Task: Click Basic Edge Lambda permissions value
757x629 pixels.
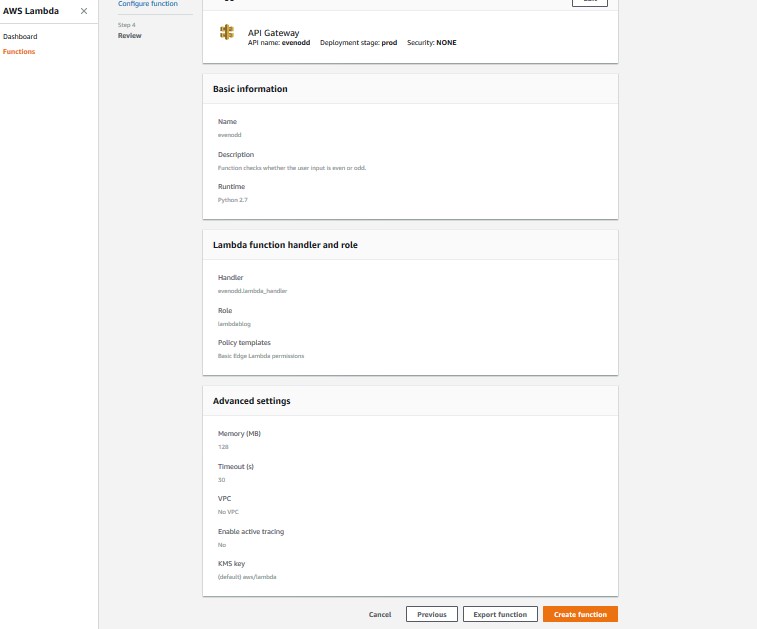Action: click(x=261, y=356)
